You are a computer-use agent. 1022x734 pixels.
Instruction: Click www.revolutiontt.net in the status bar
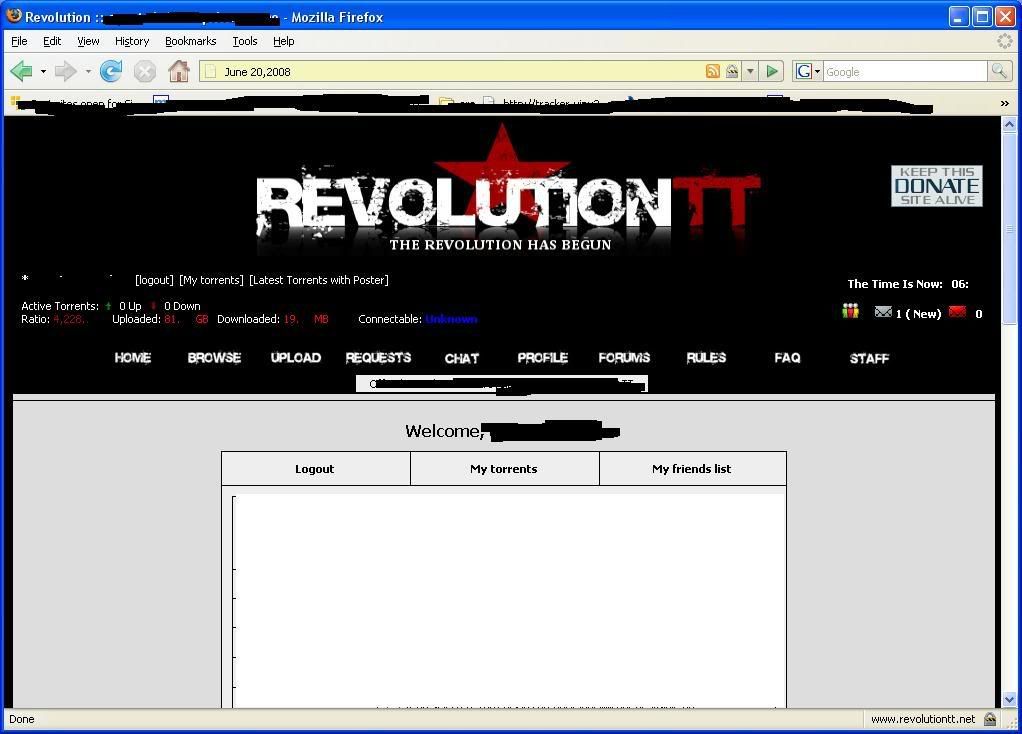[x=923, y=719]
